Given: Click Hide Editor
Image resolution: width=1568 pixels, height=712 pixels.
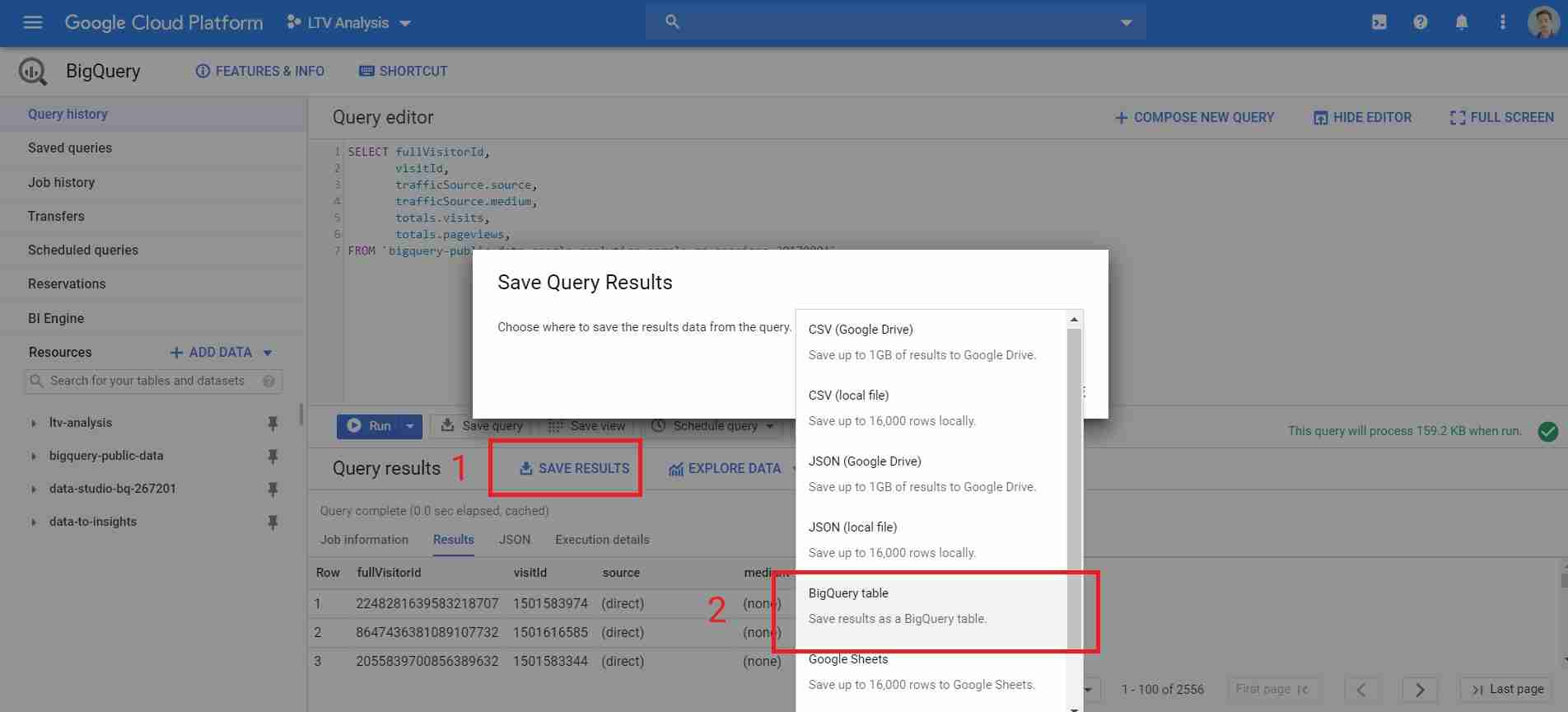Looking at the screenshot, I should pyautogui.click(x=1362, y=117).
